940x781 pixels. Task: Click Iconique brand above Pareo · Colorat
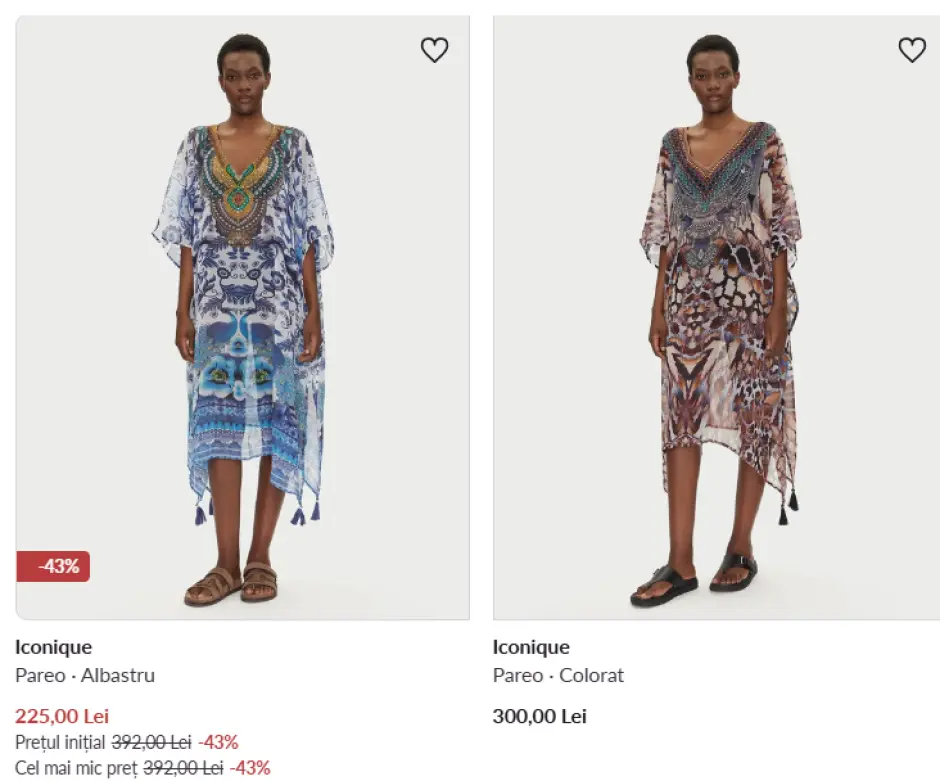pos(531,647)
